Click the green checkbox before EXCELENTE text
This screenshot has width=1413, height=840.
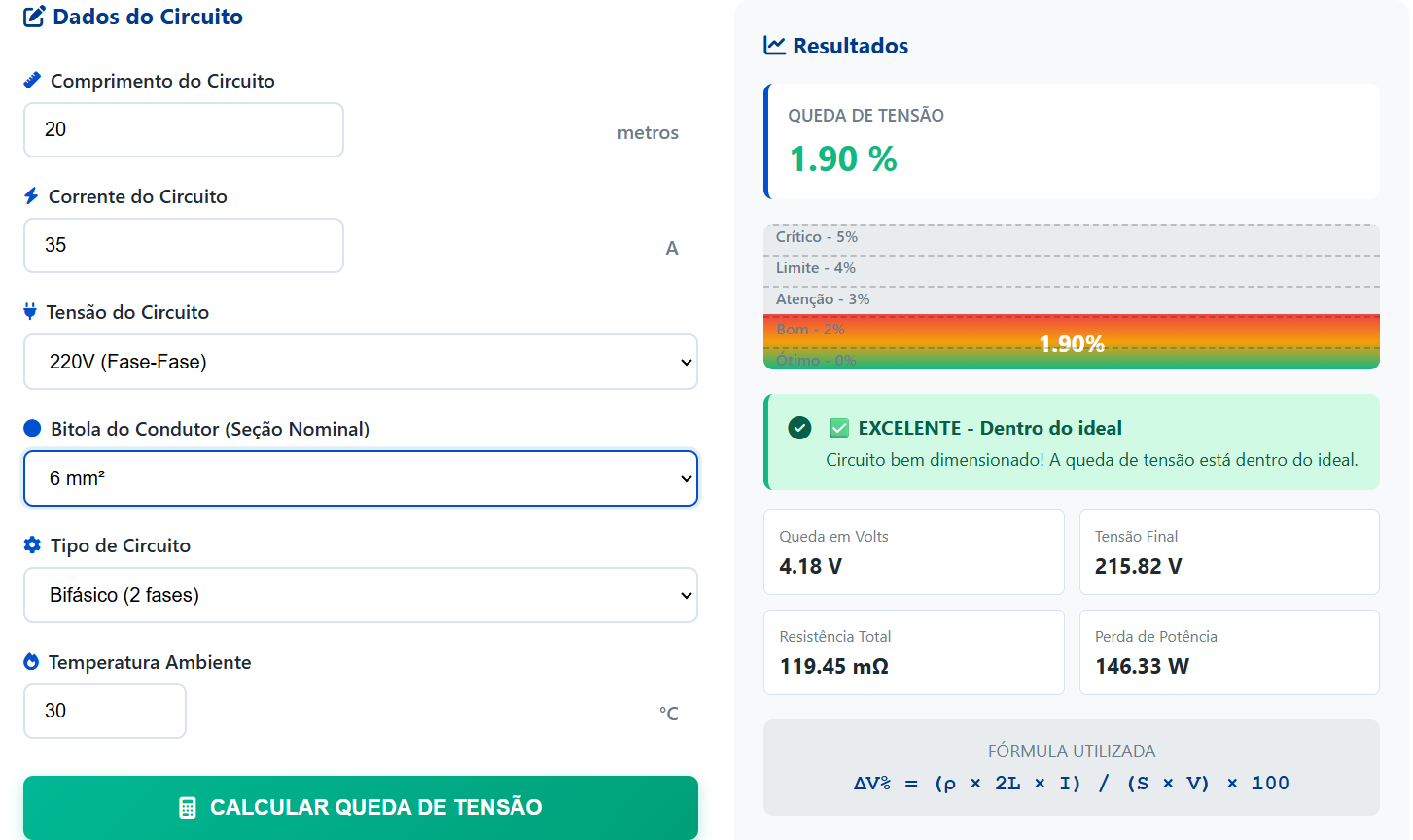tap(838, 428)
